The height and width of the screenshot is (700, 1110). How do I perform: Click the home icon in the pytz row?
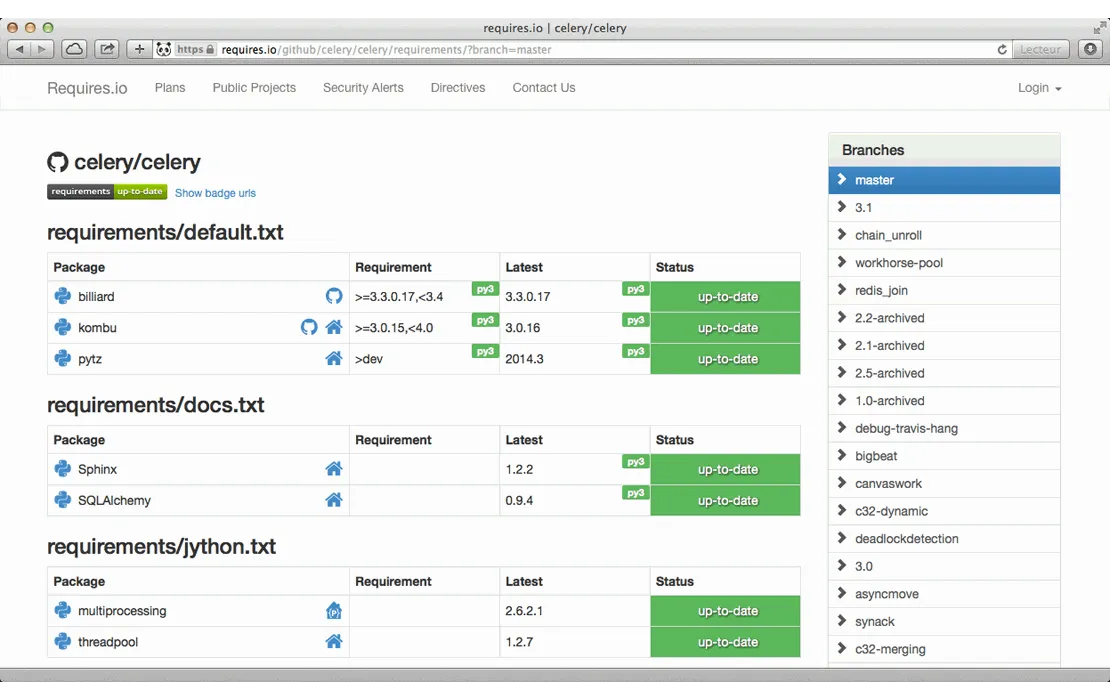[x=334, y=358]
